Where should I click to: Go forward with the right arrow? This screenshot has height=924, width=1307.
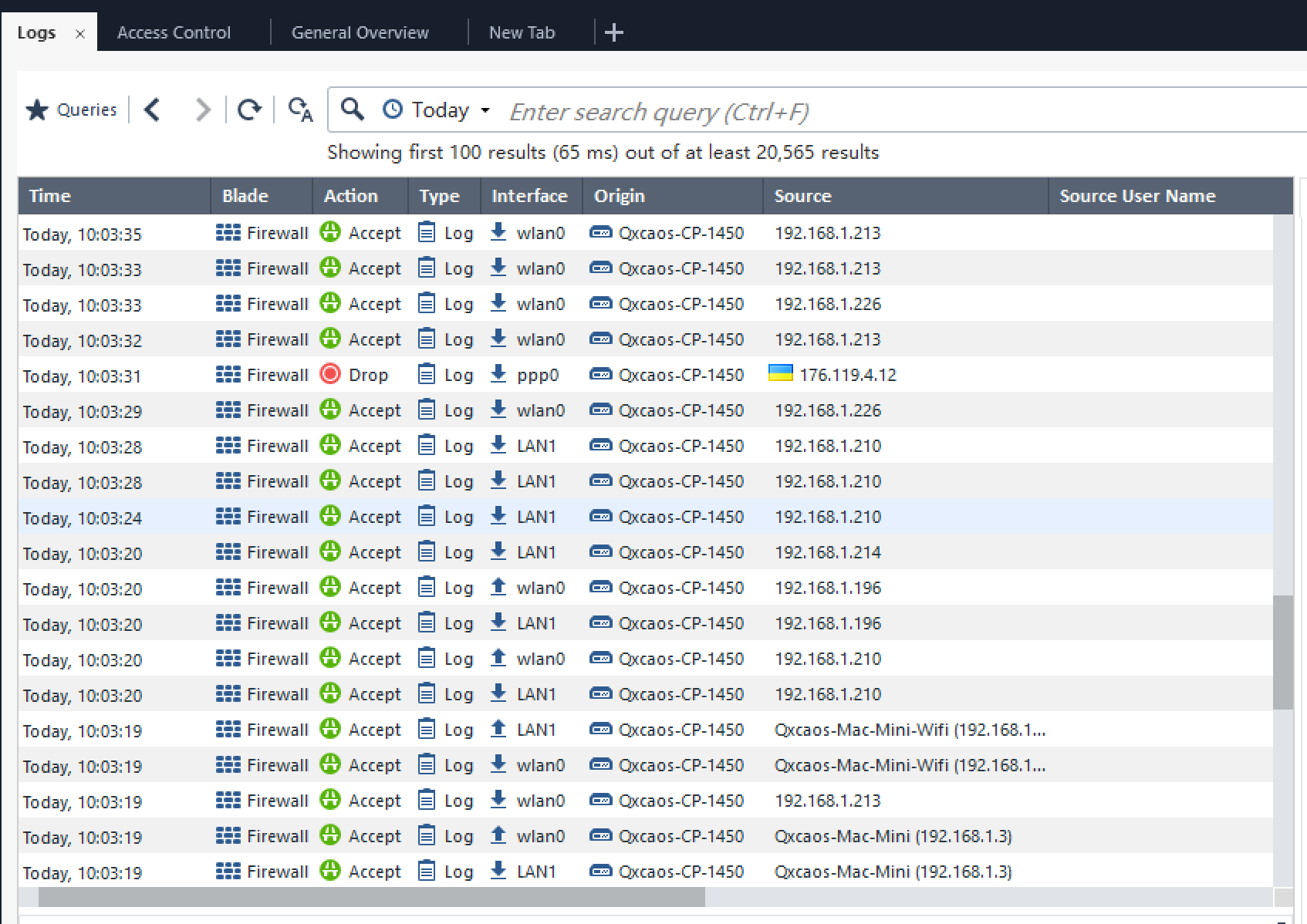[x=202, y=110]
